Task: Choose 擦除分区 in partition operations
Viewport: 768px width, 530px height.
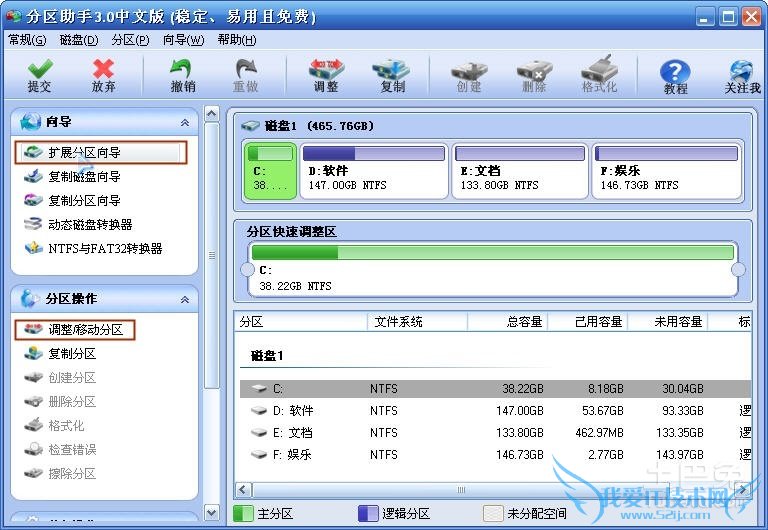Action: pyautogui.click(x=60, y=474)
